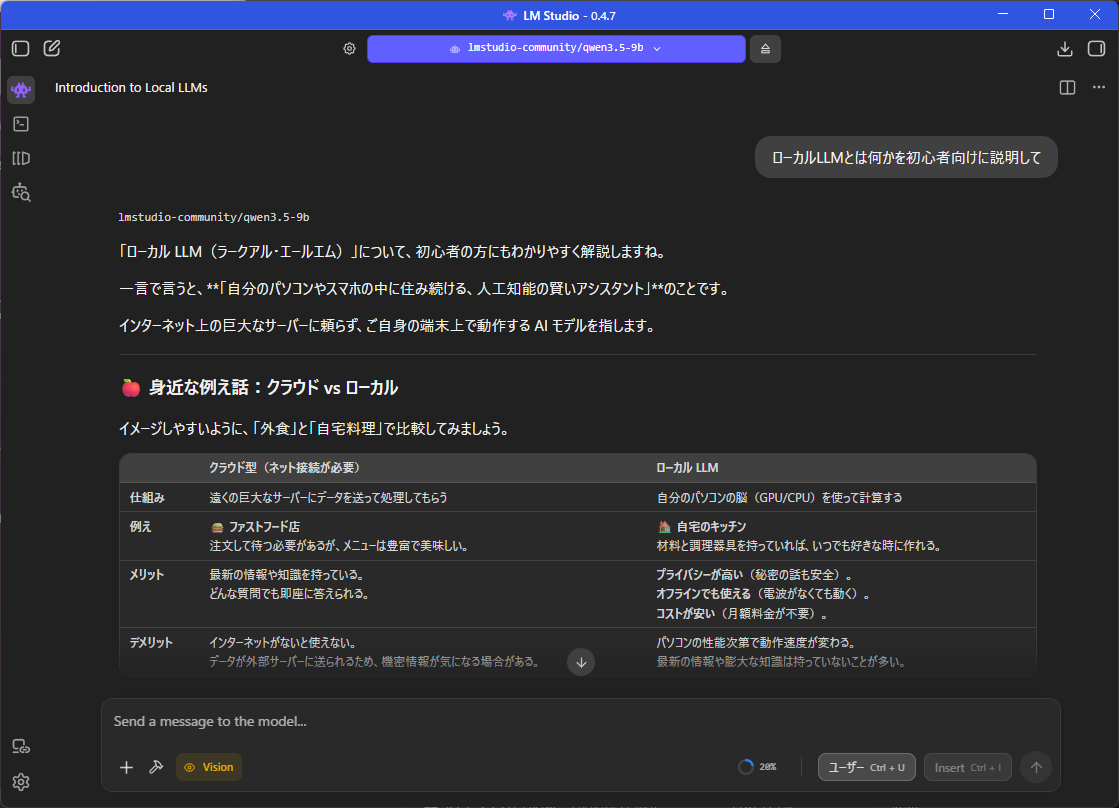Toggle the right sidebar panel icon

1096,49
